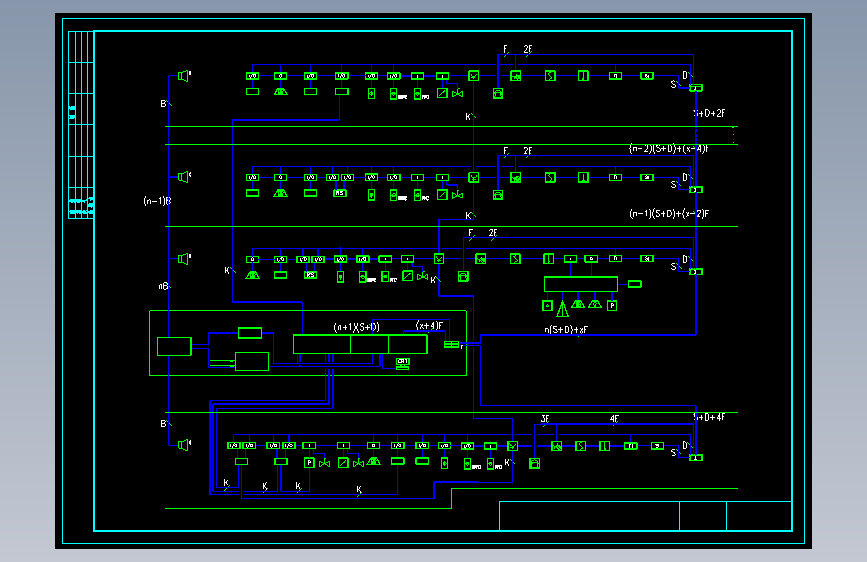Click the S+D+2F label at top right
867x562 pixels.
point(709,113)
